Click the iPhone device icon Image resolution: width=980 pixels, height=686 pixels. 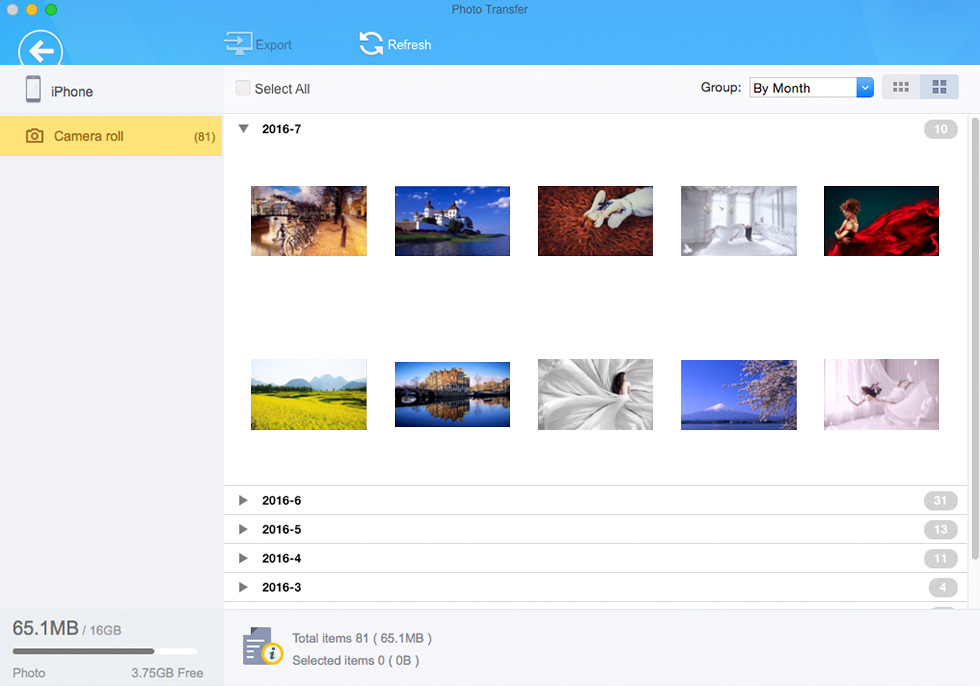(x=33, y=89)
